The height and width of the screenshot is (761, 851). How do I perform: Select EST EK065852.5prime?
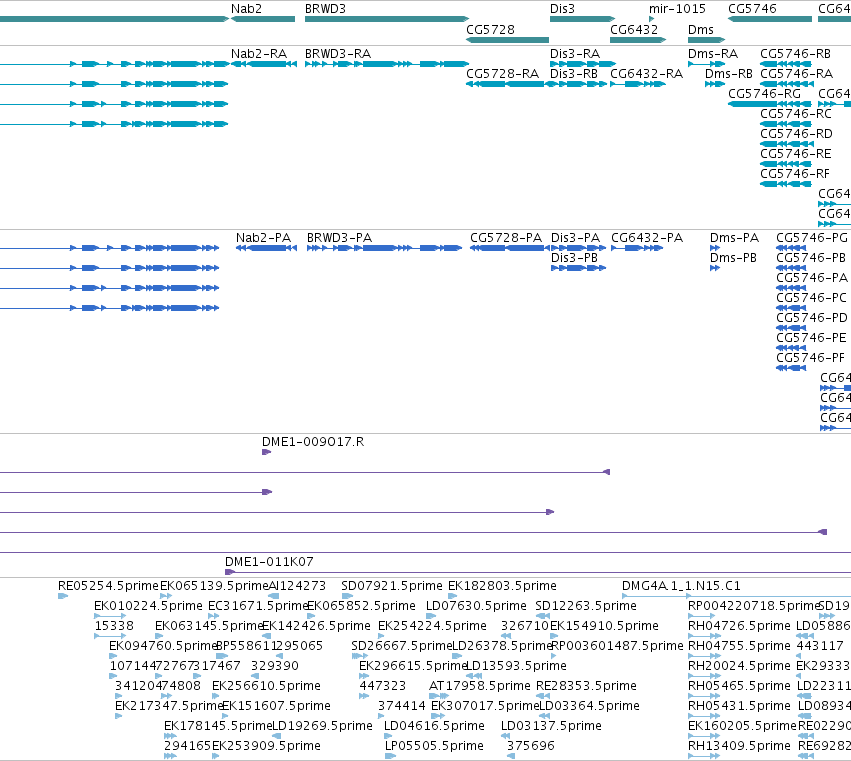pos(311,616)
